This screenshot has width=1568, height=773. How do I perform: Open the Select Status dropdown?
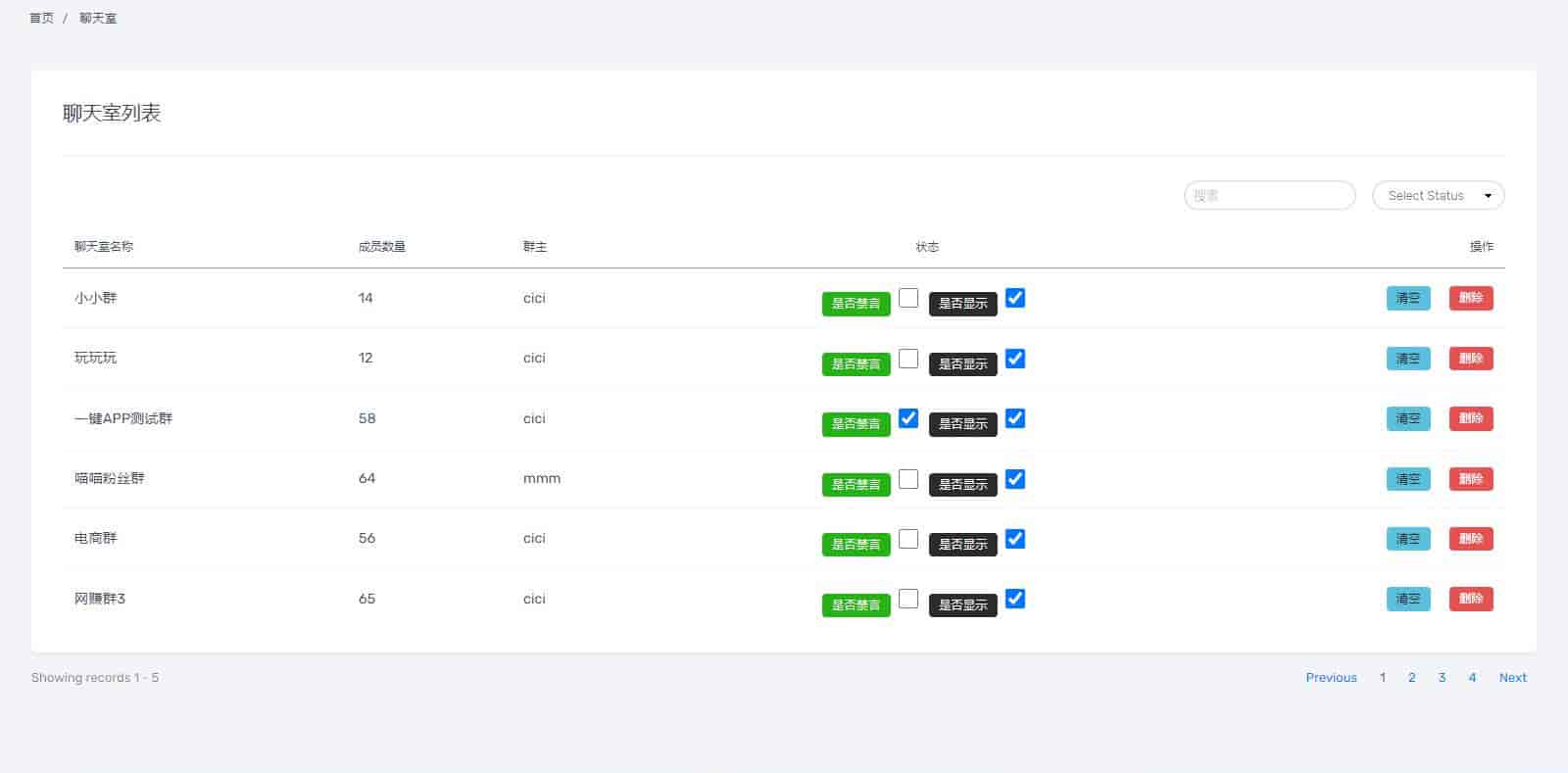1438,196
